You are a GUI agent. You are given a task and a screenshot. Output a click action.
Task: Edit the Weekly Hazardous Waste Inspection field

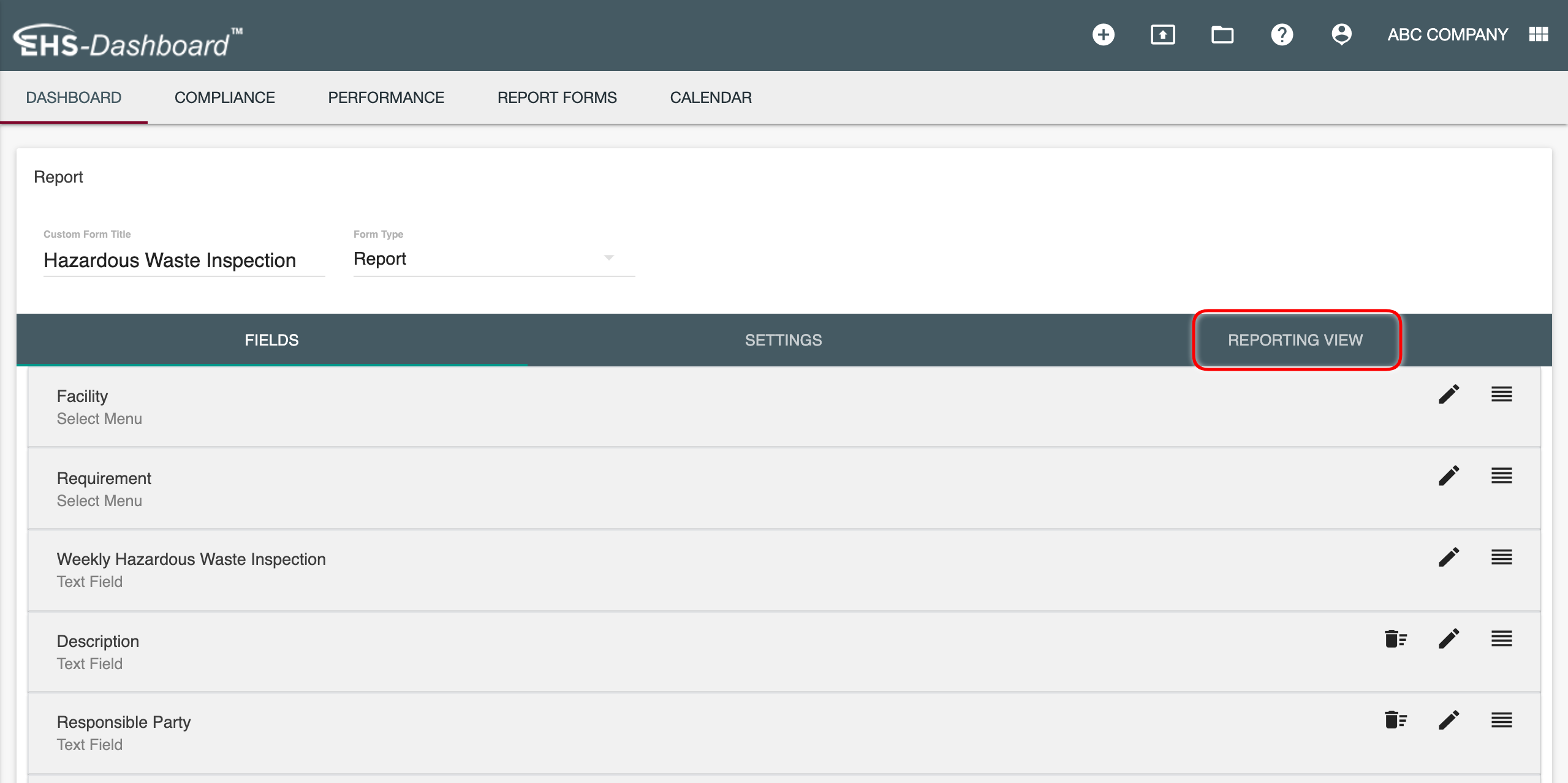tap(1449, 558)
